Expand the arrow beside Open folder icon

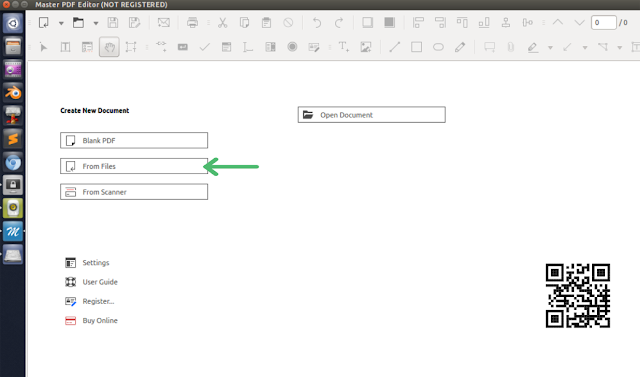coord(96,23)
